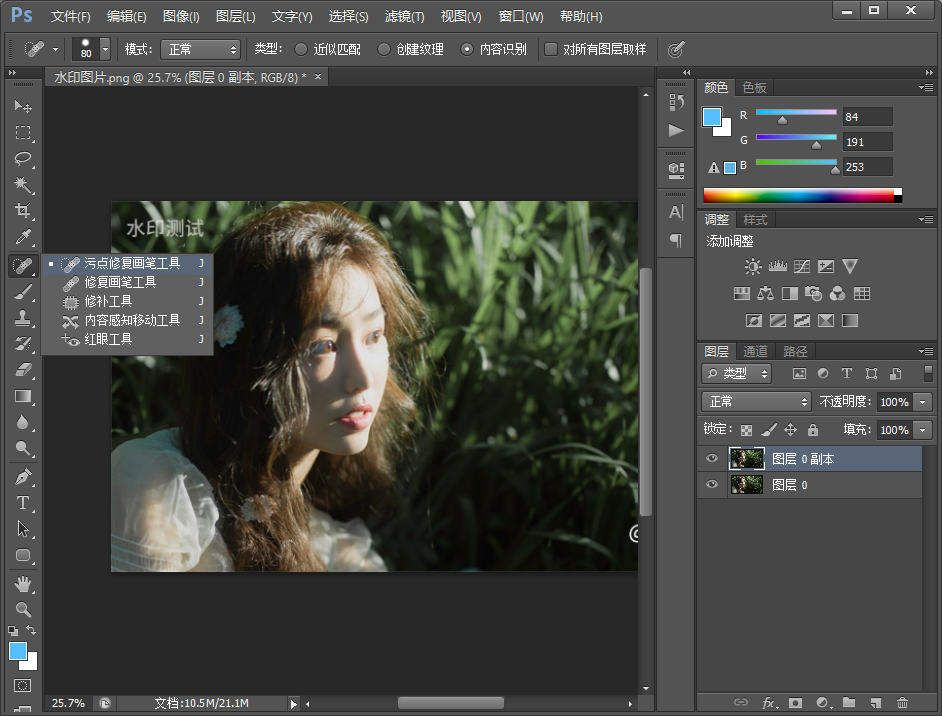Choose 修补工具 from the flyout menu
942x716 pixels.
[x=108, y=301]
